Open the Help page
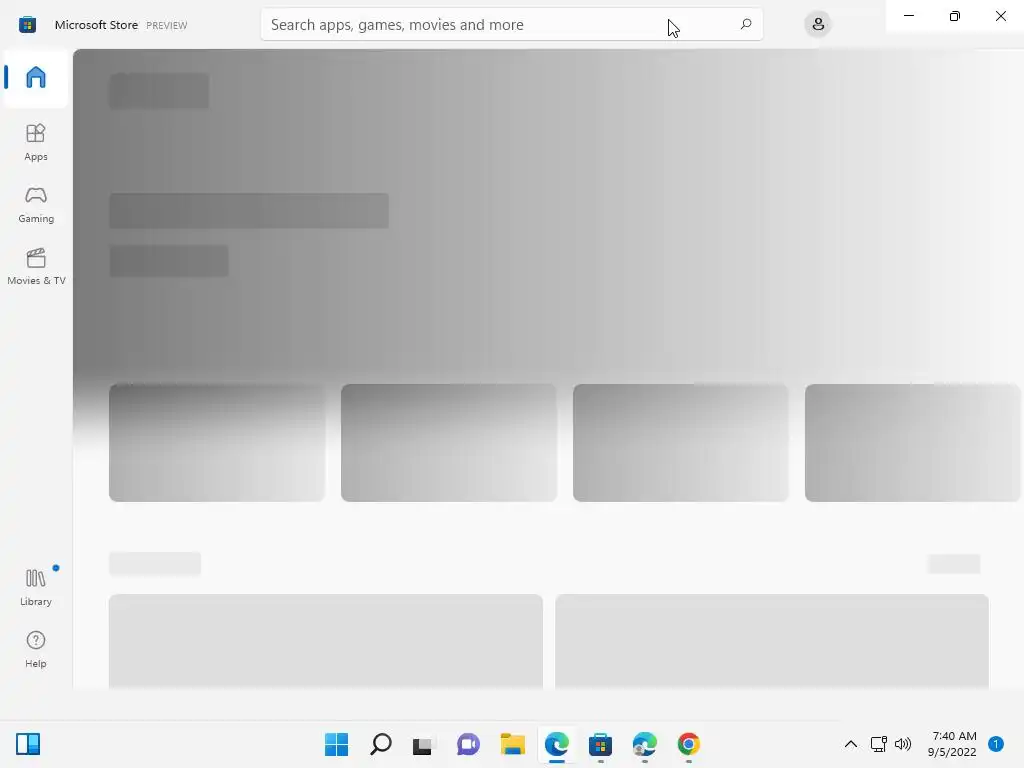This screenshot has height=768, width=1024. pyautogui.click(x=36, y=649)
